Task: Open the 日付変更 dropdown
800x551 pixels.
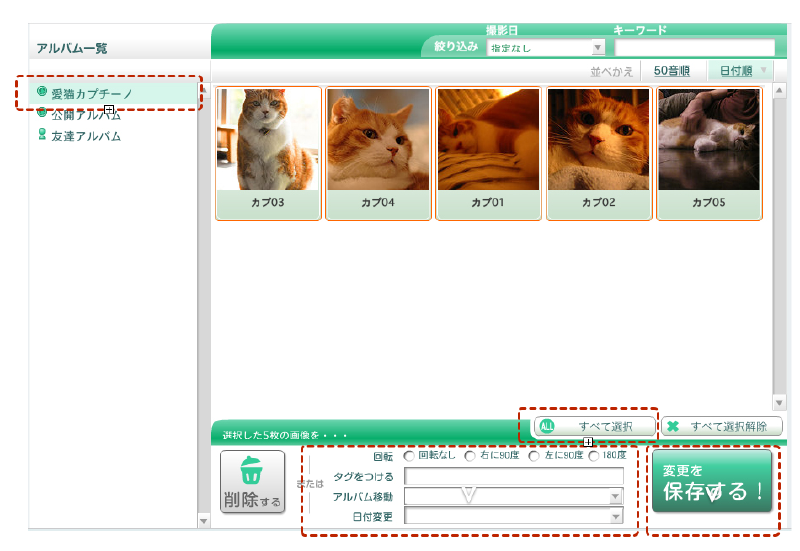Action: click(513, 516)
